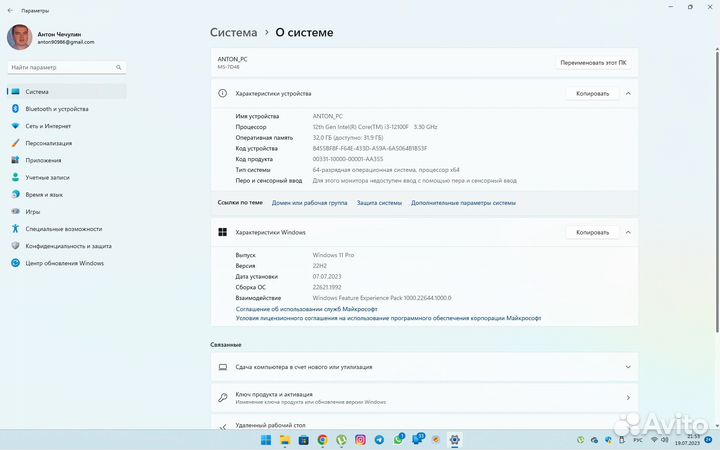Open Время и язык settings

(x=44, y=194)
